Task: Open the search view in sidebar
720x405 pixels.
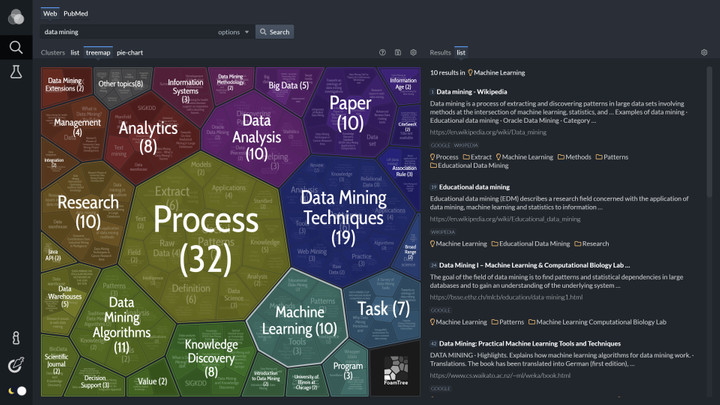Action: [x=16, y=47]
